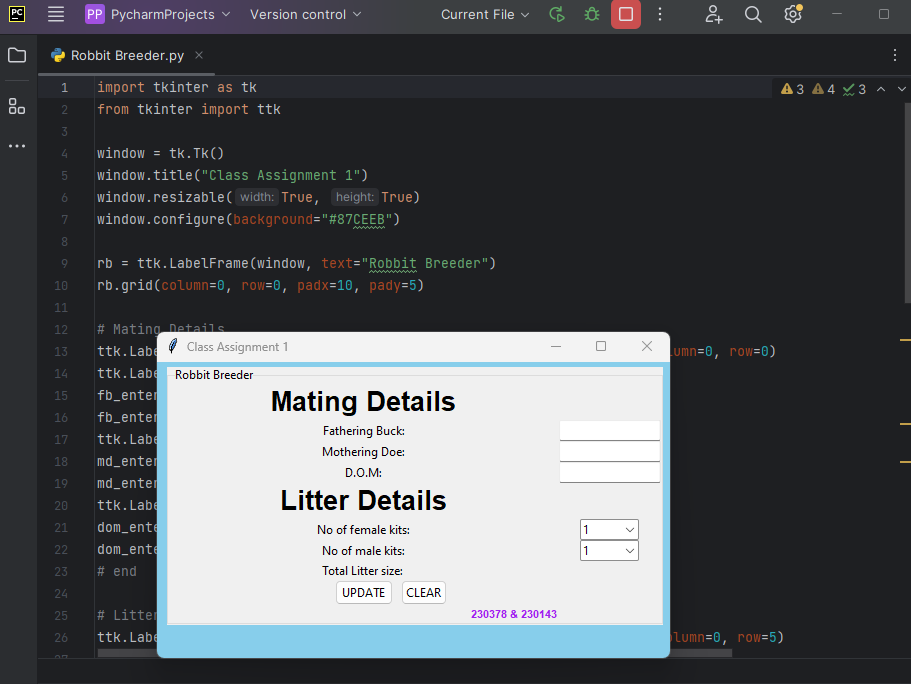This screenshot has width=911, height=684.
Task: Close the Robbit Breeder.py tab
Action: (x=199, y=55)
